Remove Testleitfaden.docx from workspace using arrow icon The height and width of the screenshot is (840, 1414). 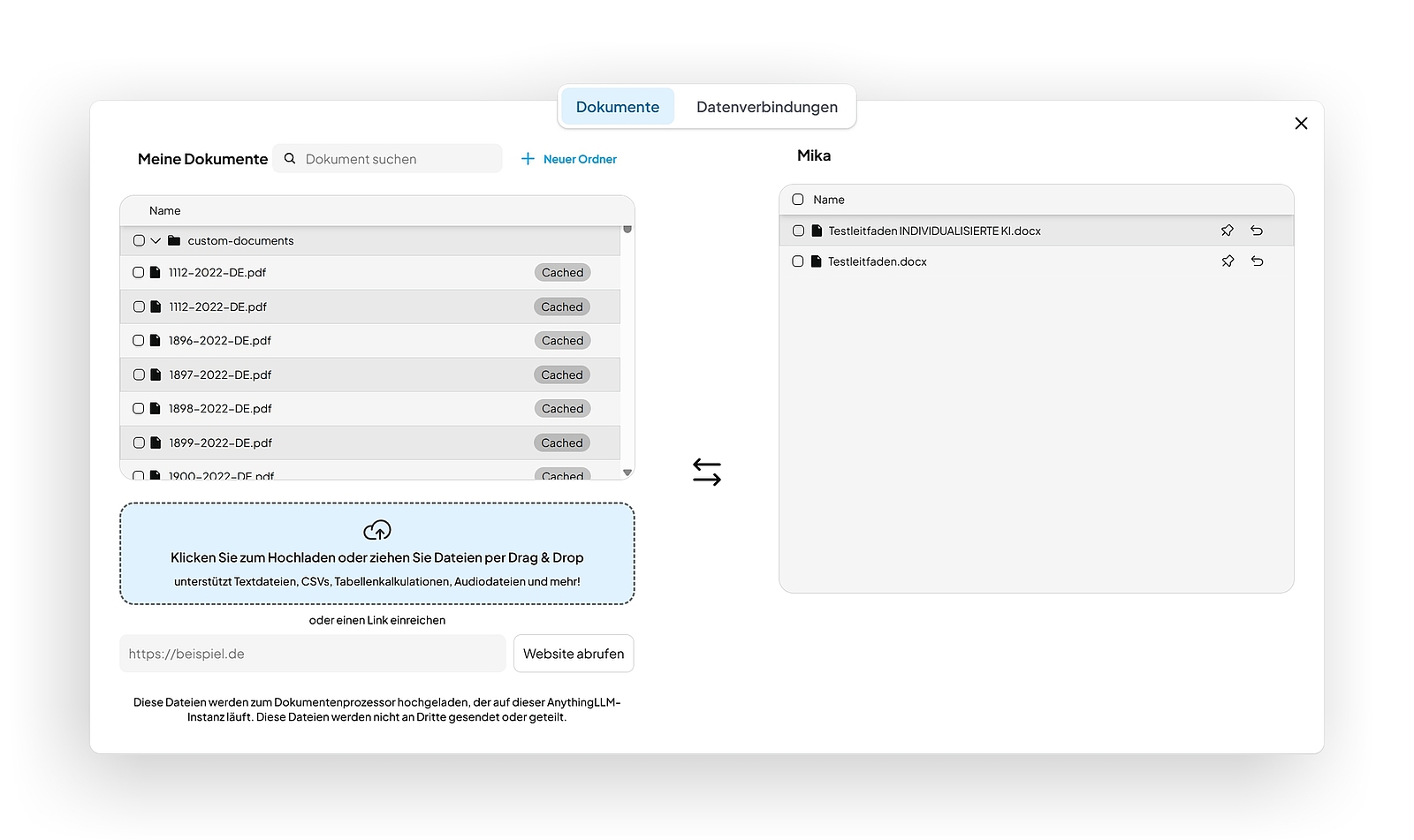pyautogui.click(x=1257, y=261)
